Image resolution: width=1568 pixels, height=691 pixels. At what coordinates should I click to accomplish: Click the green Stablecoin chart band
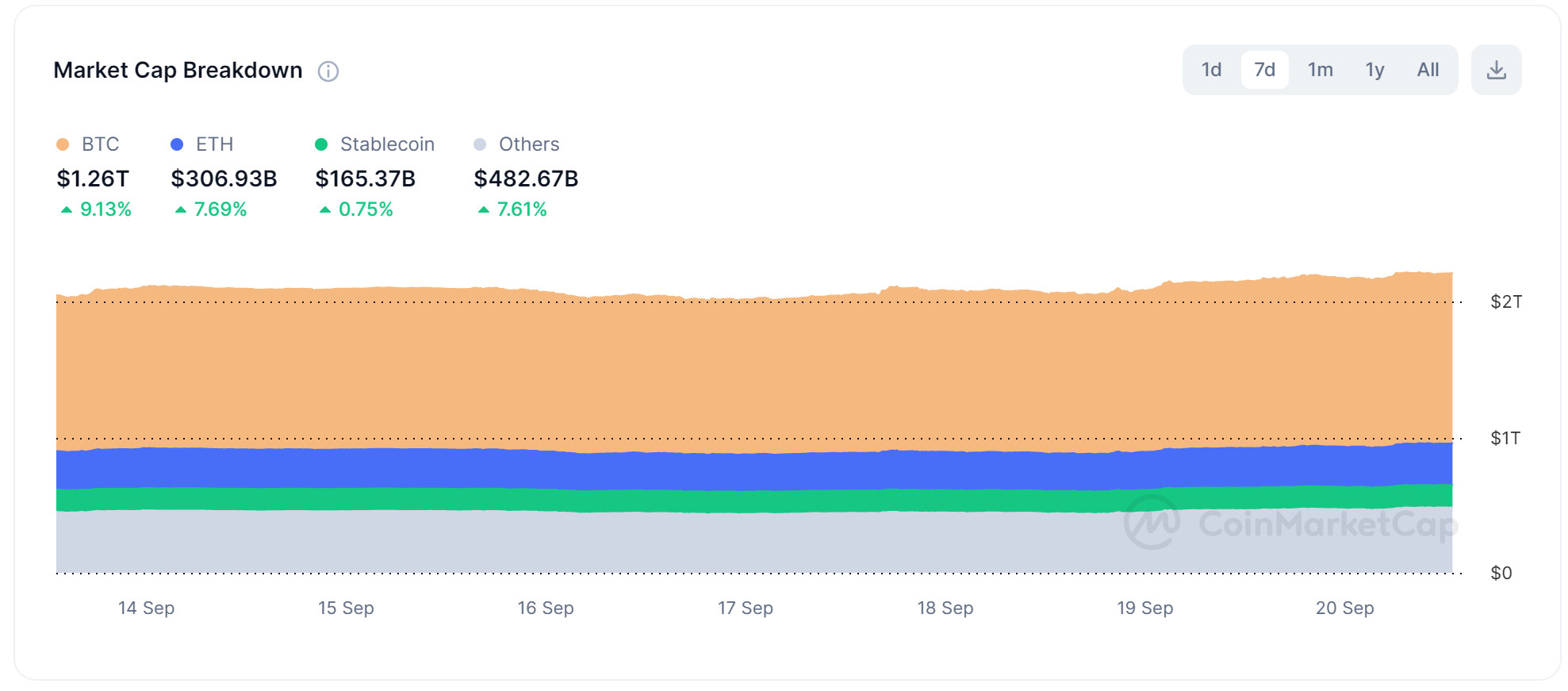(753, 500)
